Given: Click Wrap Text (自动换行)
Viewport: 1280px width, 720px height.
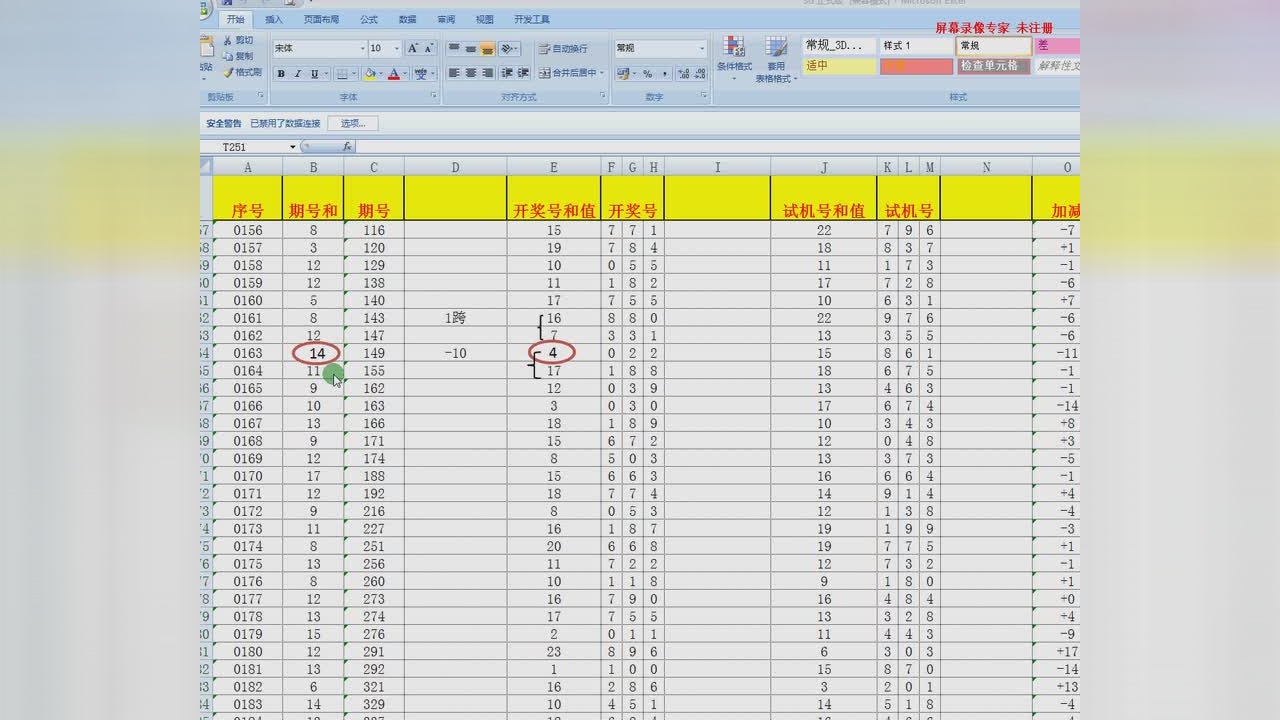Looking at the screenshot, I should point(563,48).
